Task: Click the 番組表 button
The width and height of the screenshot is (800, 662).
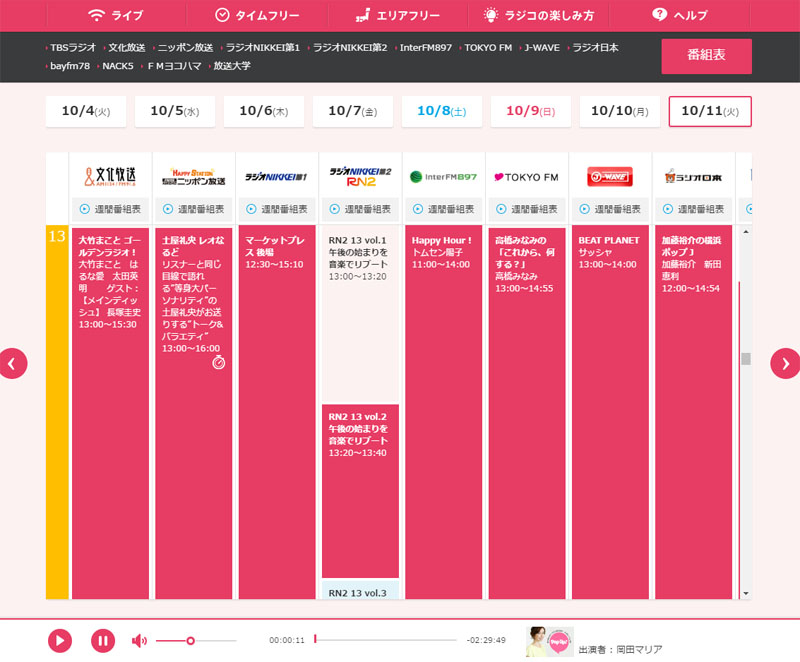Action: point(706,56)
